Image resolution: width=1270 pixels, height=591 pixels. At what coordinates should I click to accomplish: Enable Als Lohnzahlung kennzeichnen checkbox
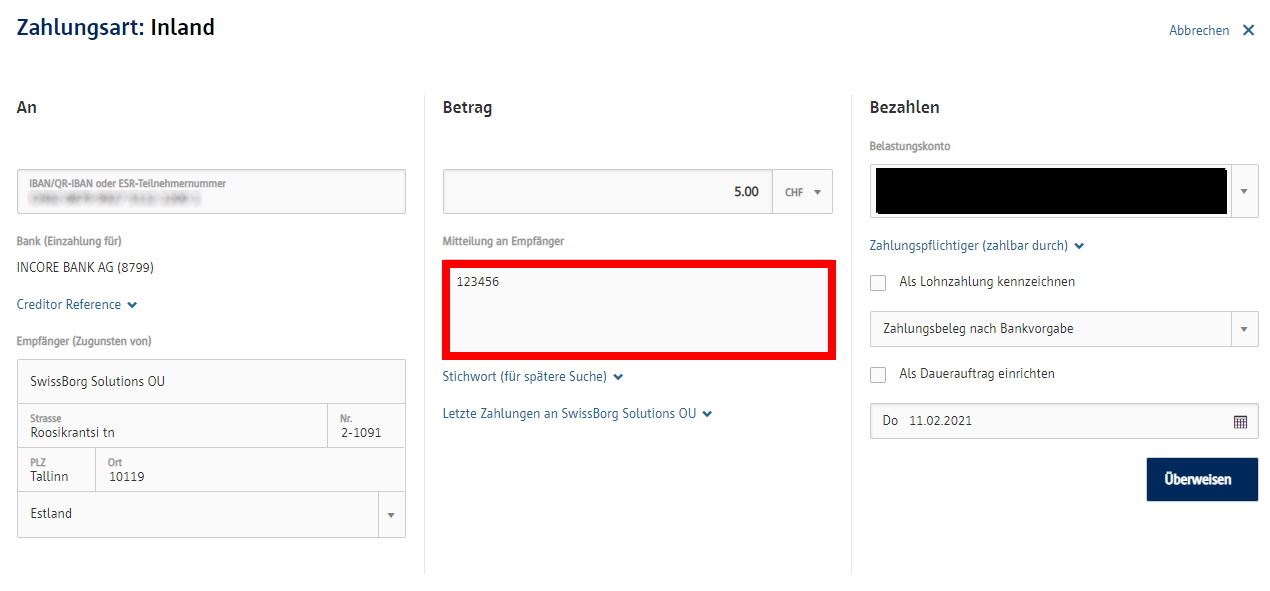pos(878,283)
